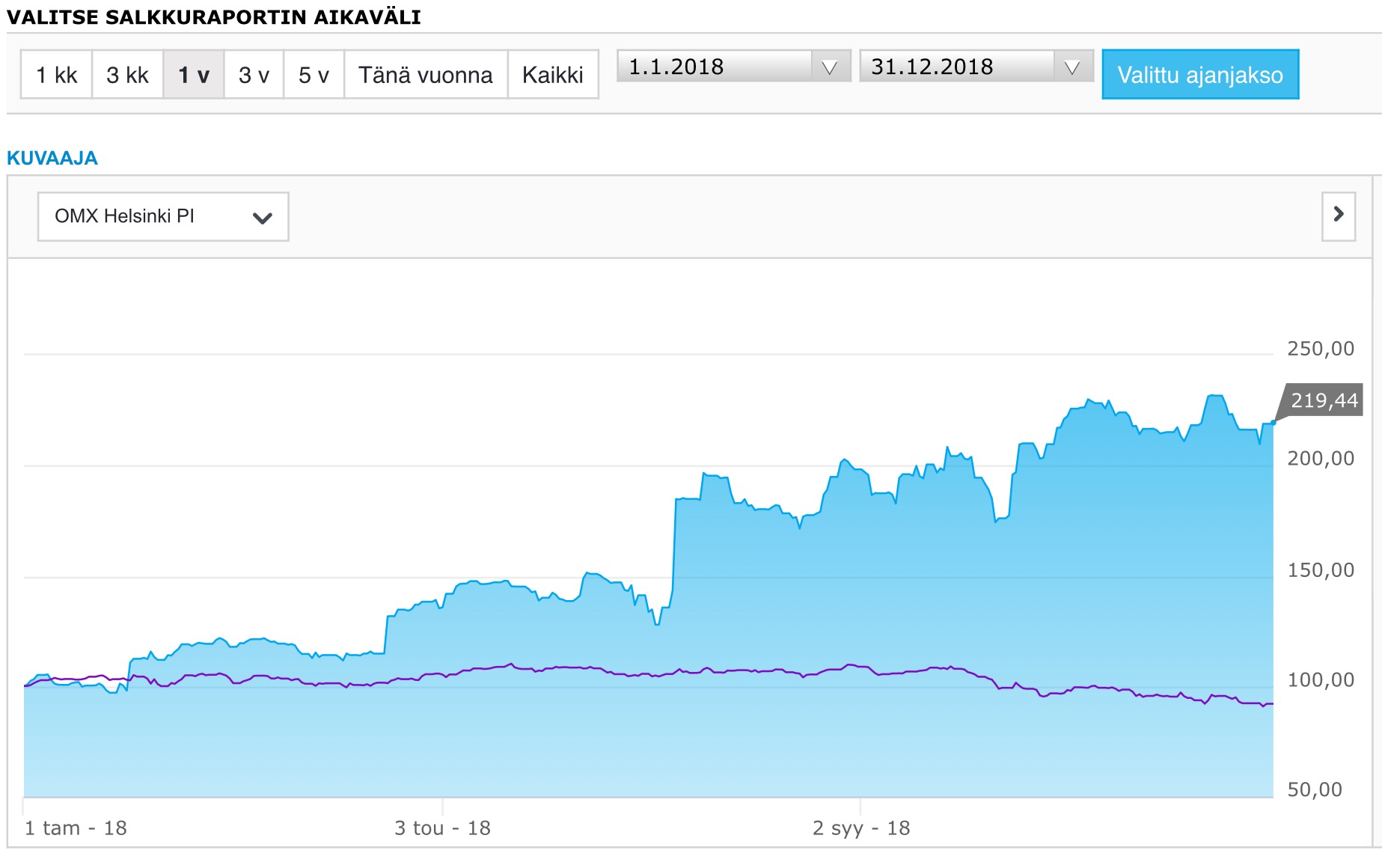Click the purple index line at chart end
Image resolution: width=1382 pixels, height=868 pixels.
(x=1270, y=704)
